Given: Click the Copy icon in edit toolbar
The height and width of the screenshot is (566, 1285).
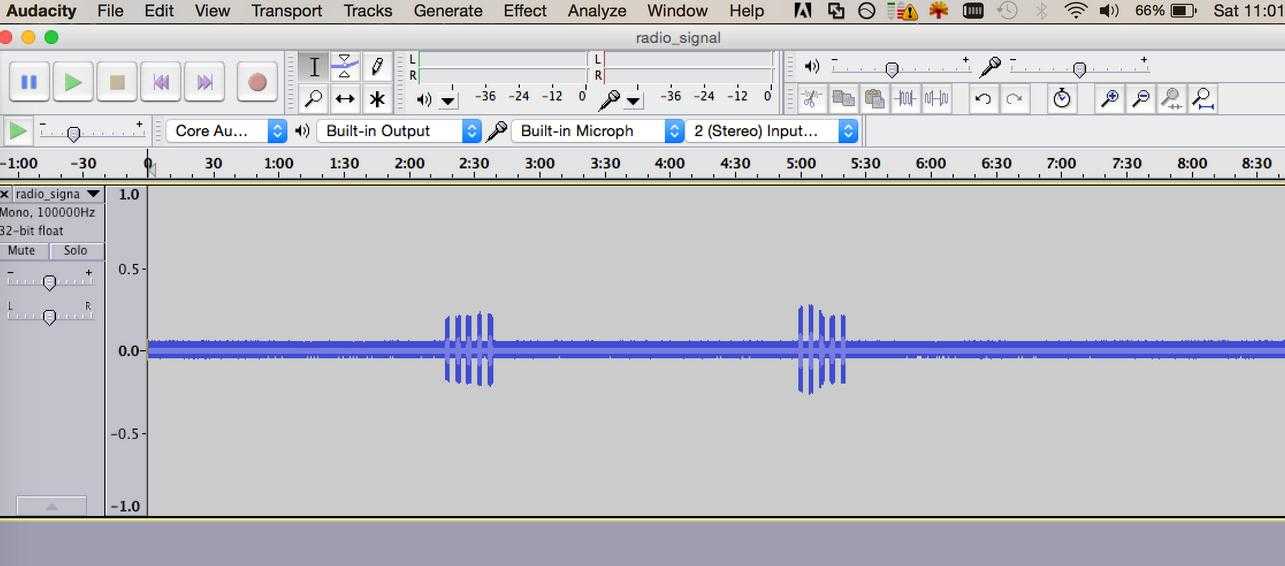Looking at the screenshot, I should pyautogui.click(x=843, y=98).
